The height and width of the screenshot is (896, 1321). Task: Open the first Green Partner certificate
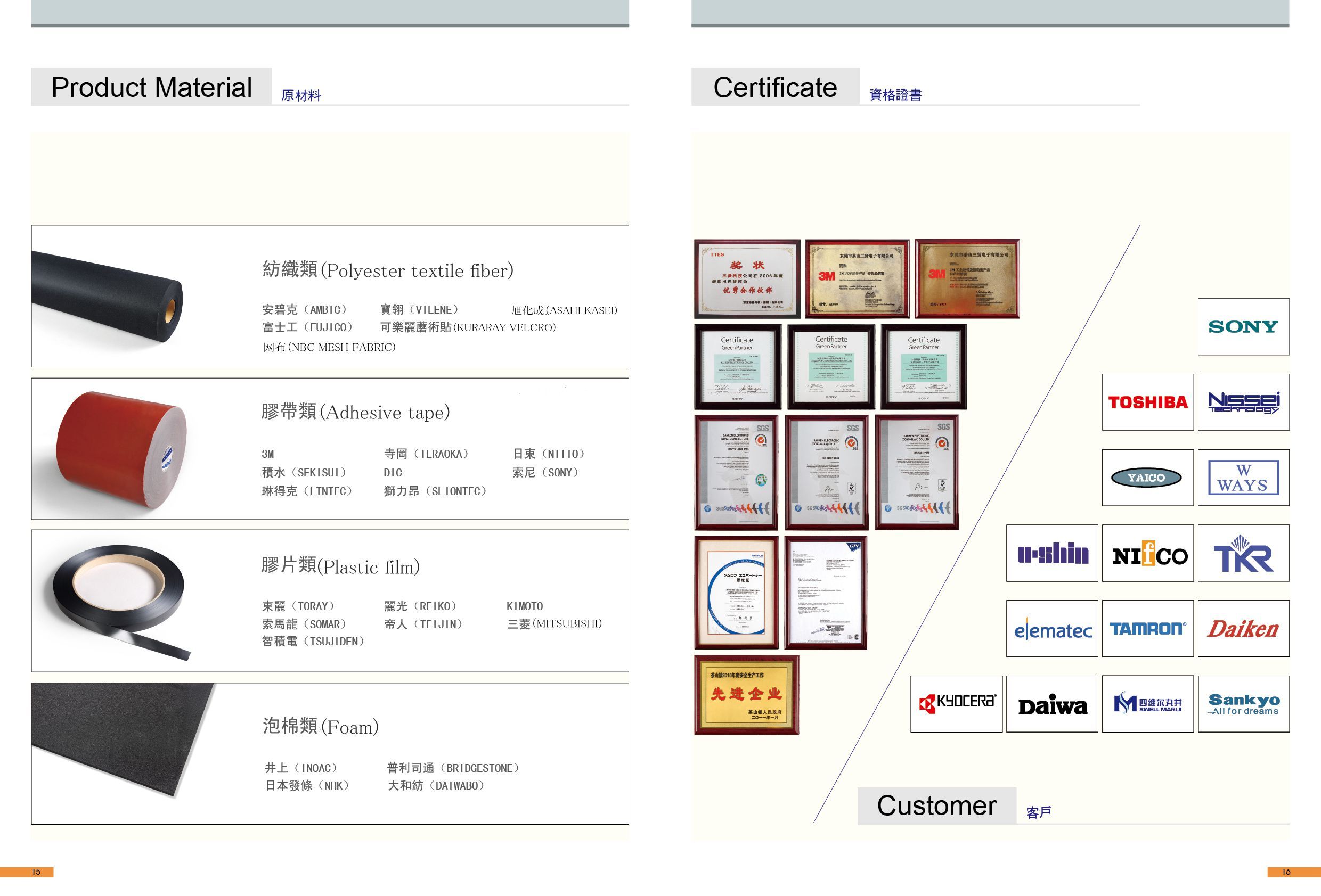click(x=737, y=367)
